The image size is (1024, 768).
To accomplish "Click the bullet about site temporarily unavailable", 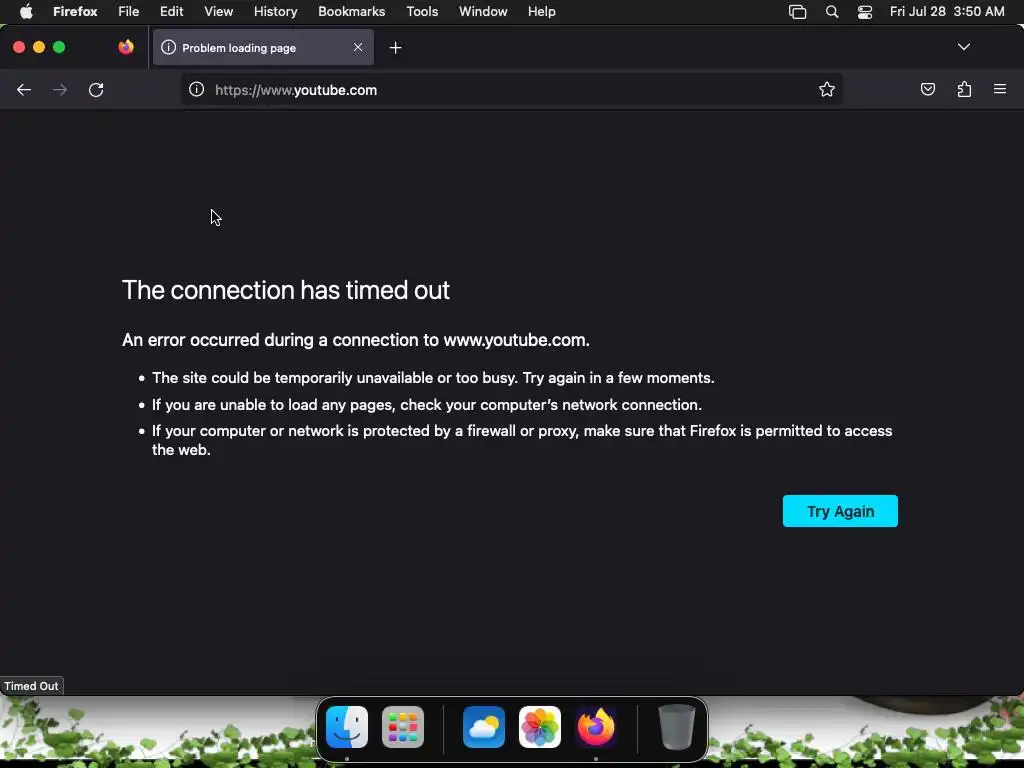I will tap(433, 378).
